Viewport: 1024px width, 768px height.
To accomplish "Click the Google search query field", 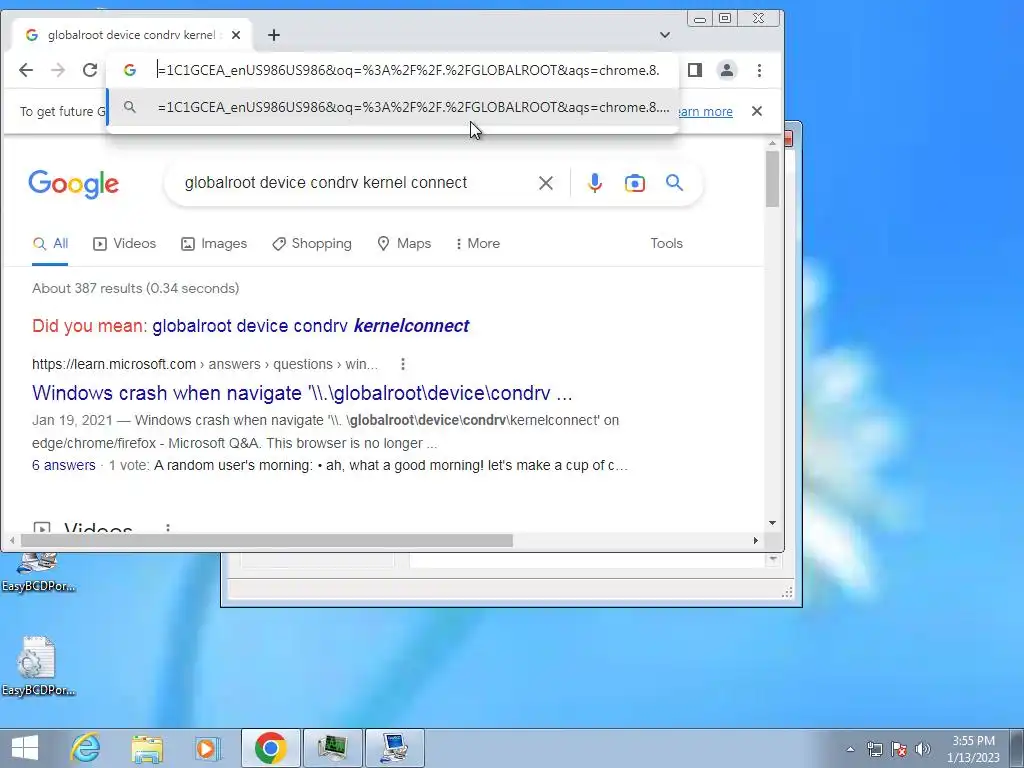I will click(x=326, y=183).
